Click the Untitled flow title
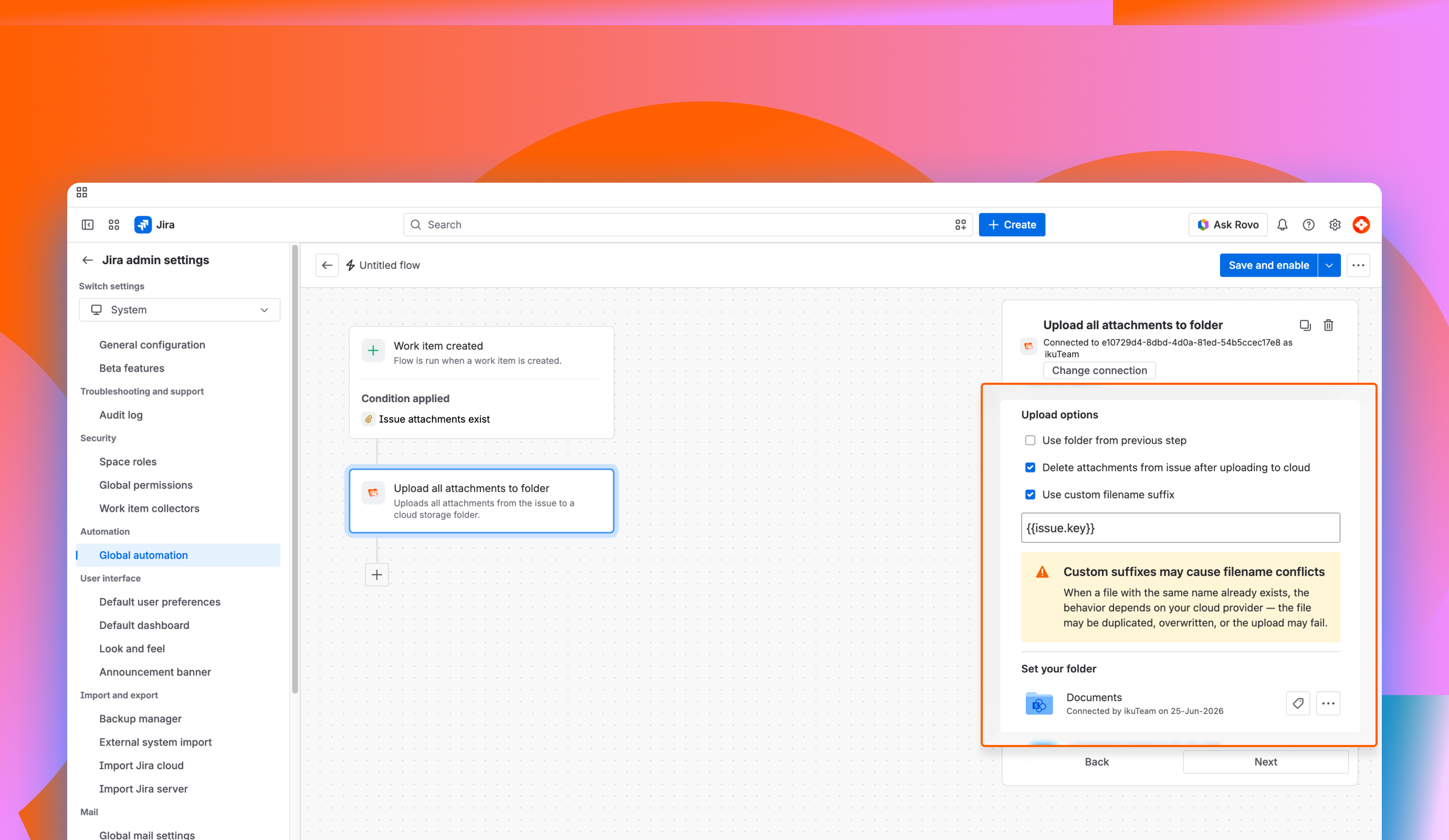1449x840 pixels. 389,265
